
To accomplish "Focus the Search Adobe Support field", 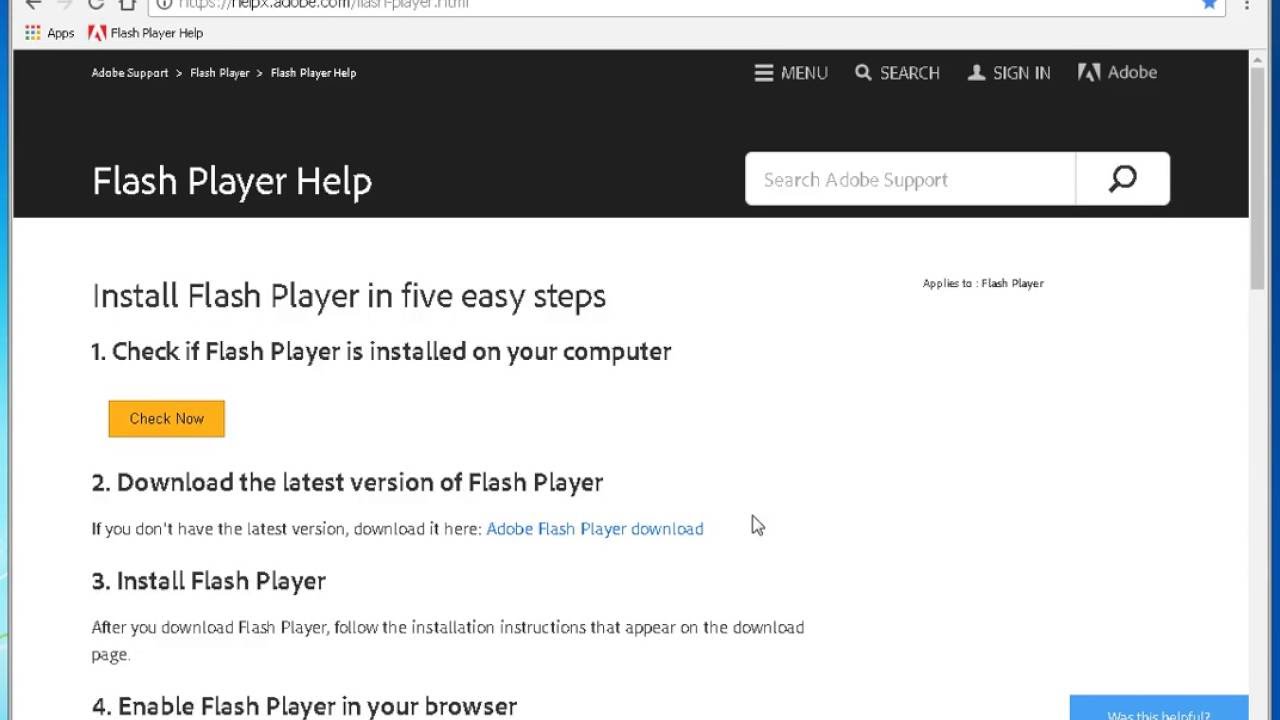I will [910, 179].
